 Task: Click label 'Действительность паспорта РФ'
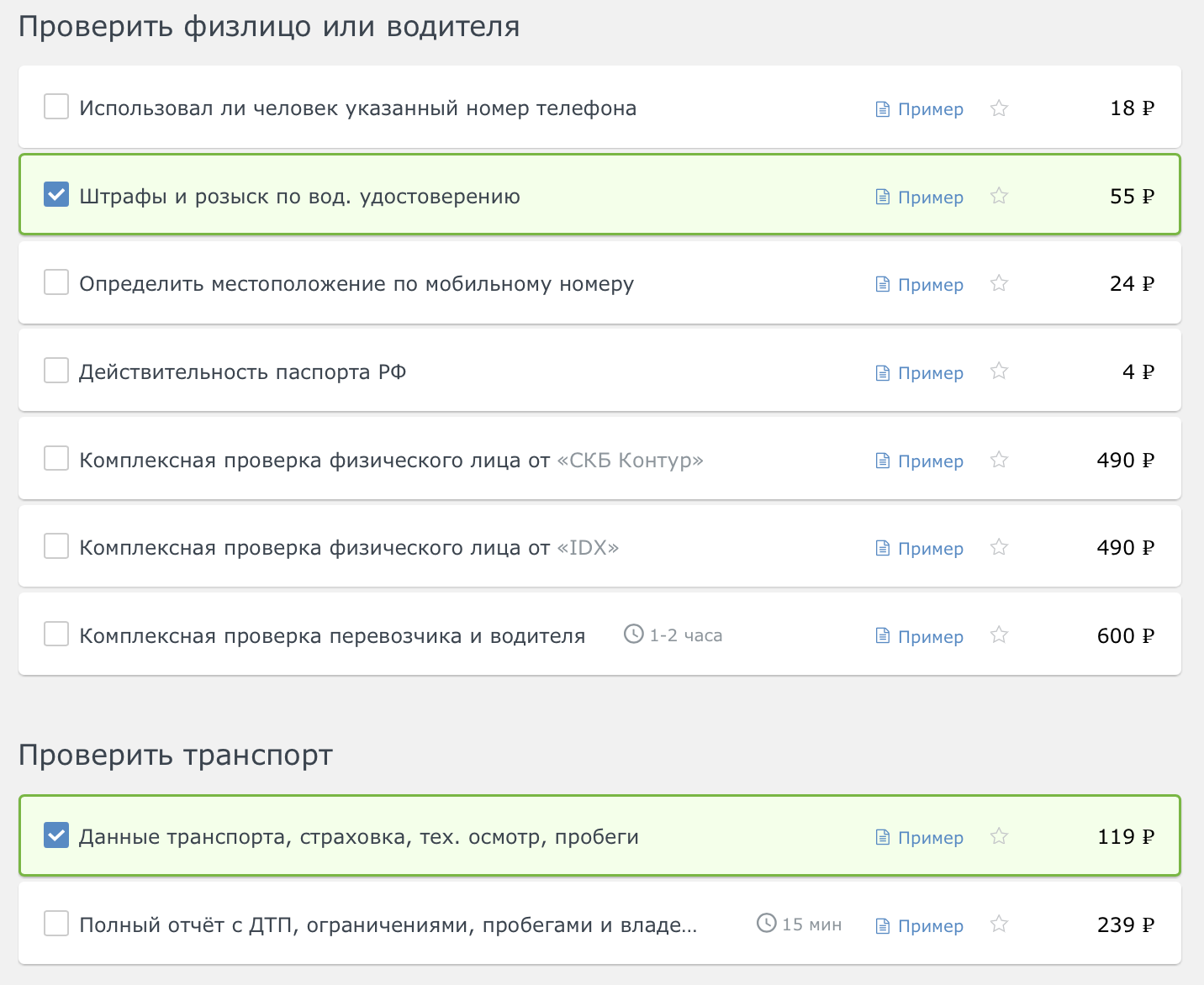[243, 371]
